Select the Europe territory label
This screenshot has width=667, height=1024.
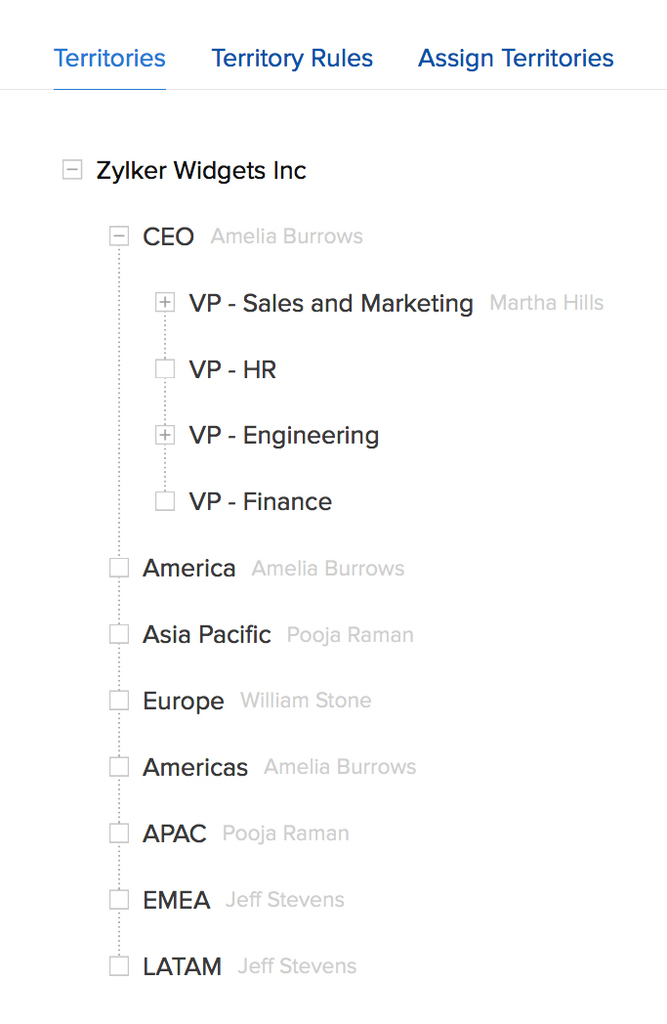183,701
